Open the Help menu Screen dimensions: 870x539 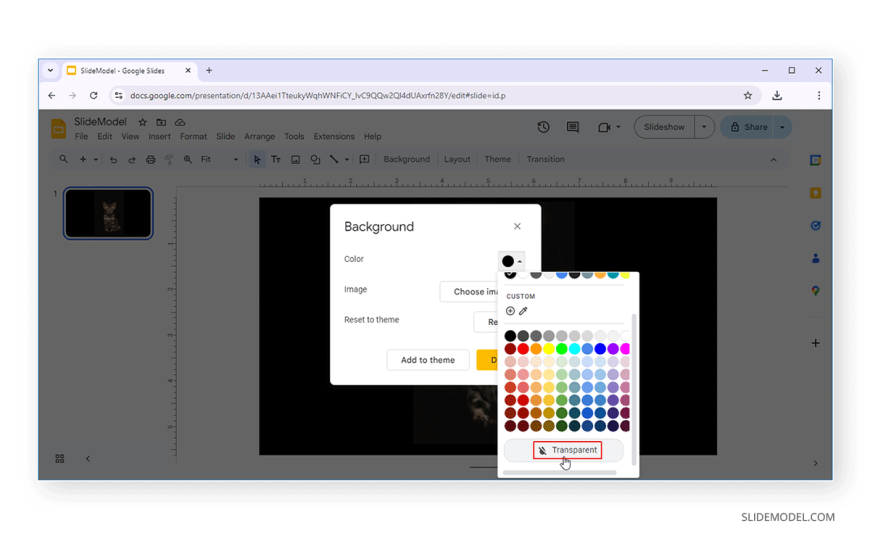pyautogui.click(x=372, y=136)
